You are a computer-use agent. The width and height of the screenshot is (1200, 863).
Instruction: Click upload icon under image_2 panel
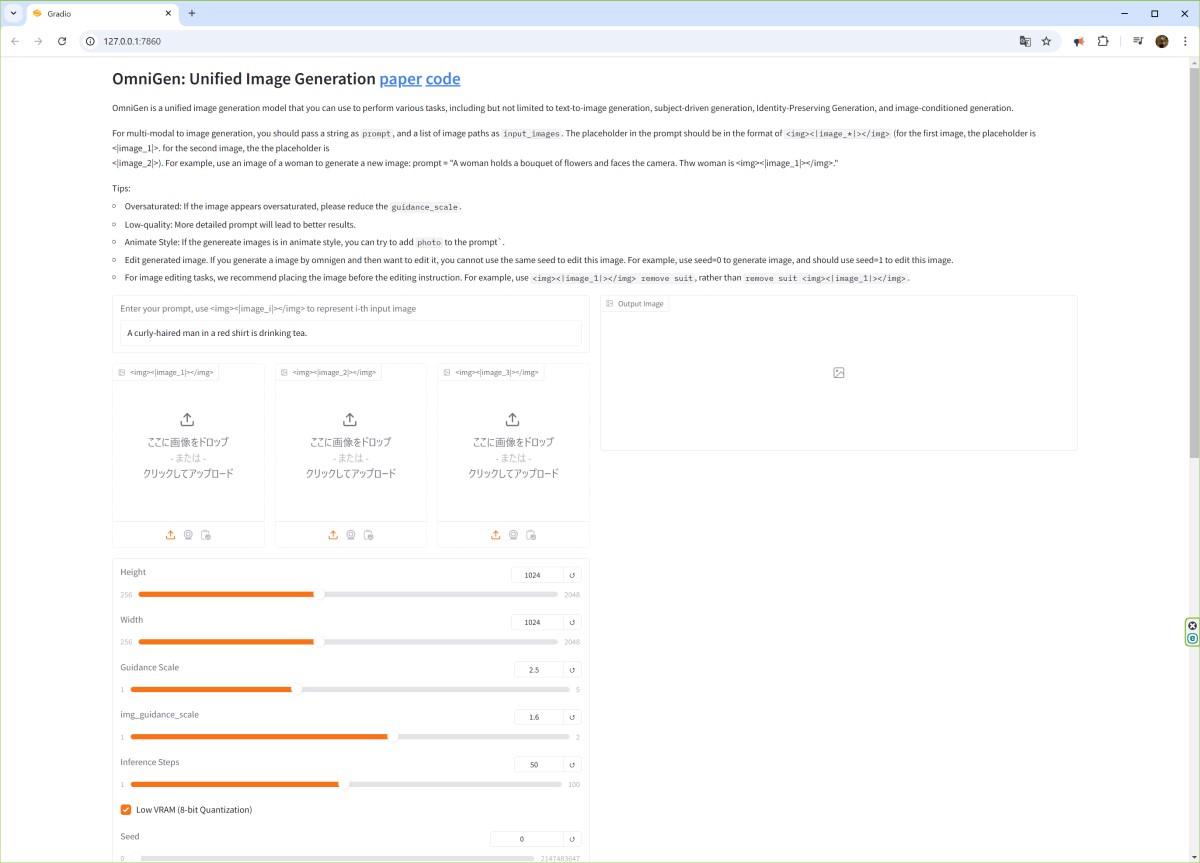tap(333, 535)
